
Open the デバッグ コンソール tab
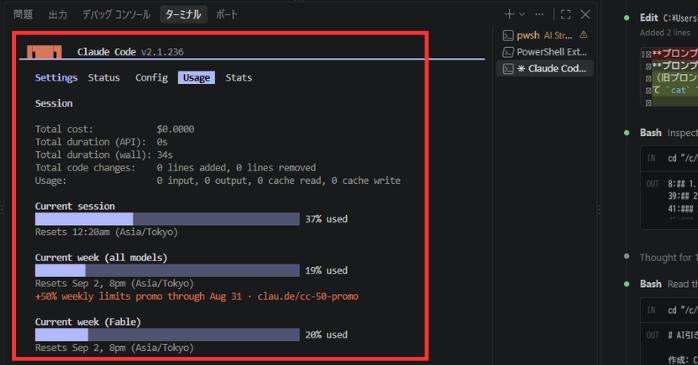click(x=116, y=15)
